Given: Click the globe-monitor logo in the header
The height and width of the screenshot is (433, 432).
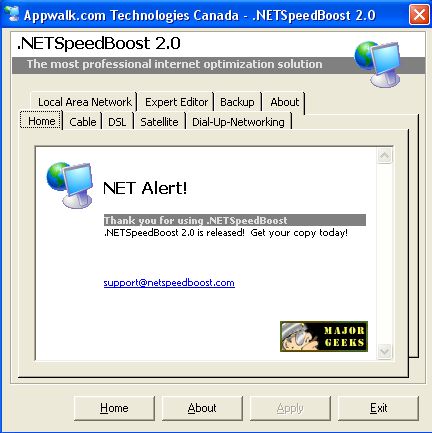Looking at the screenshot, I should [377, 64].
